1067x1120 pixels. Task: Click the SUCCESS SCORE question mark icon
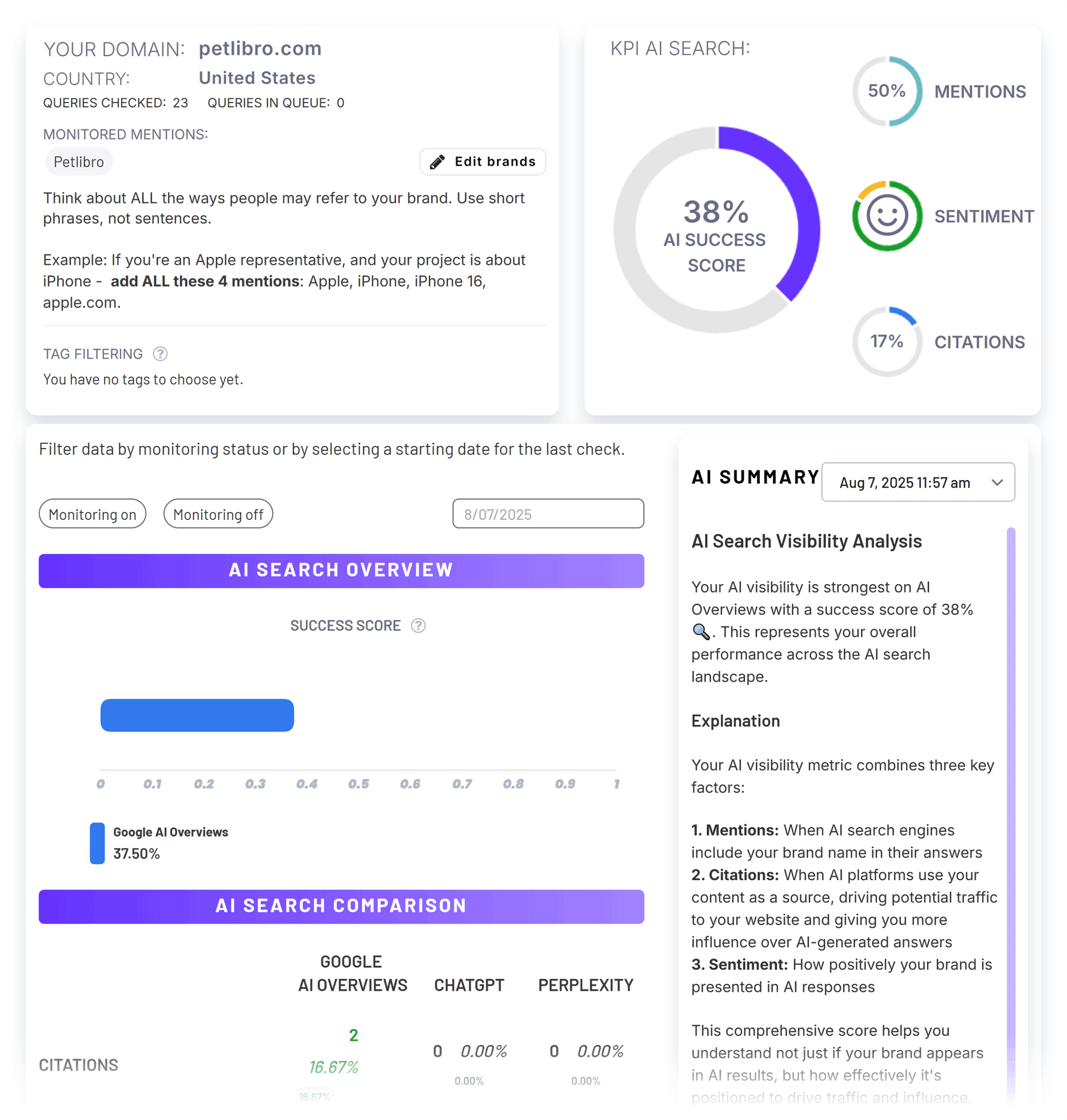pos(418,625)
